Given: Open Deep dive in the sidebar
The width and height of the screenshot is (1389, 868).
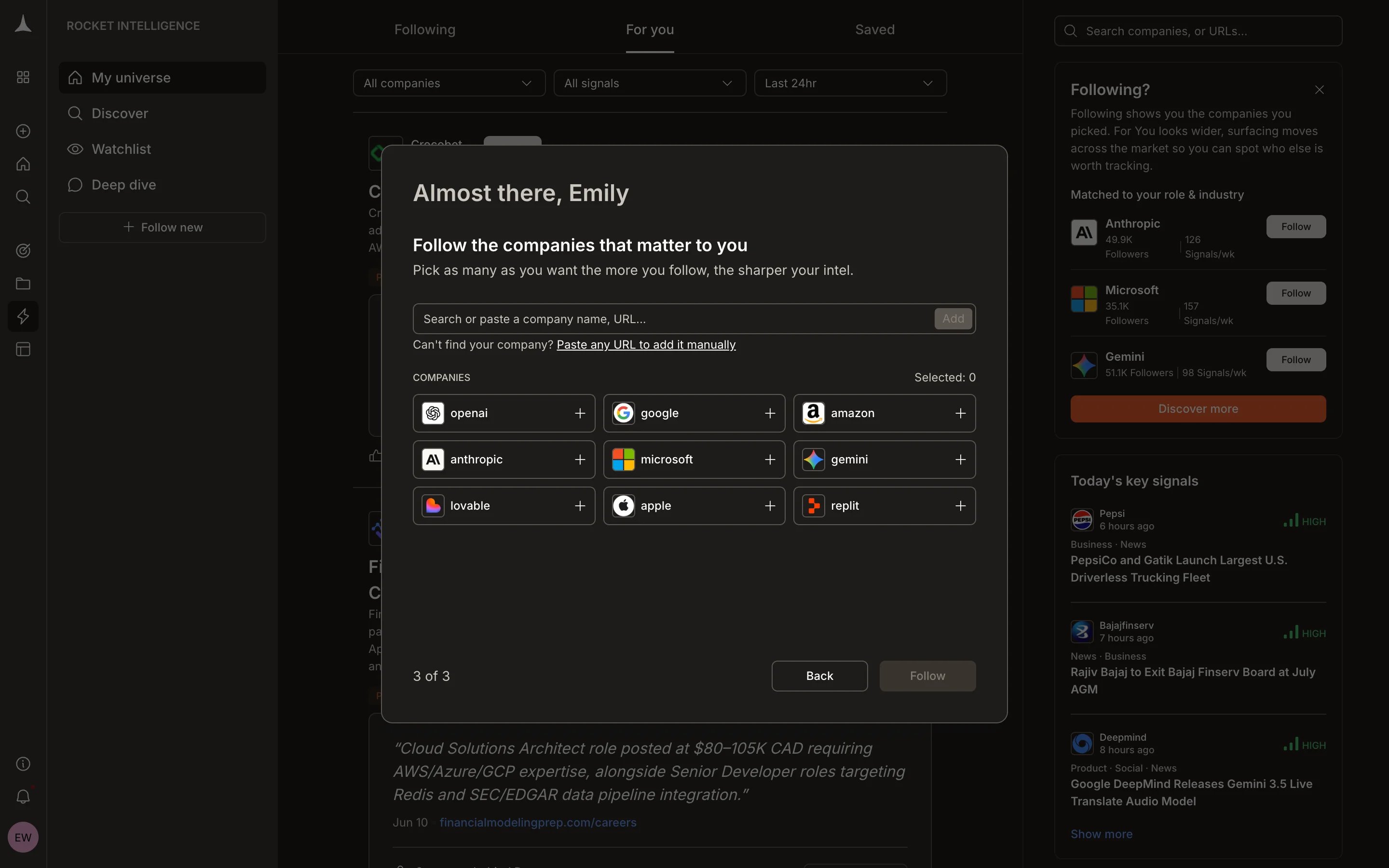Looking at the screenshot, I should 163,185.
